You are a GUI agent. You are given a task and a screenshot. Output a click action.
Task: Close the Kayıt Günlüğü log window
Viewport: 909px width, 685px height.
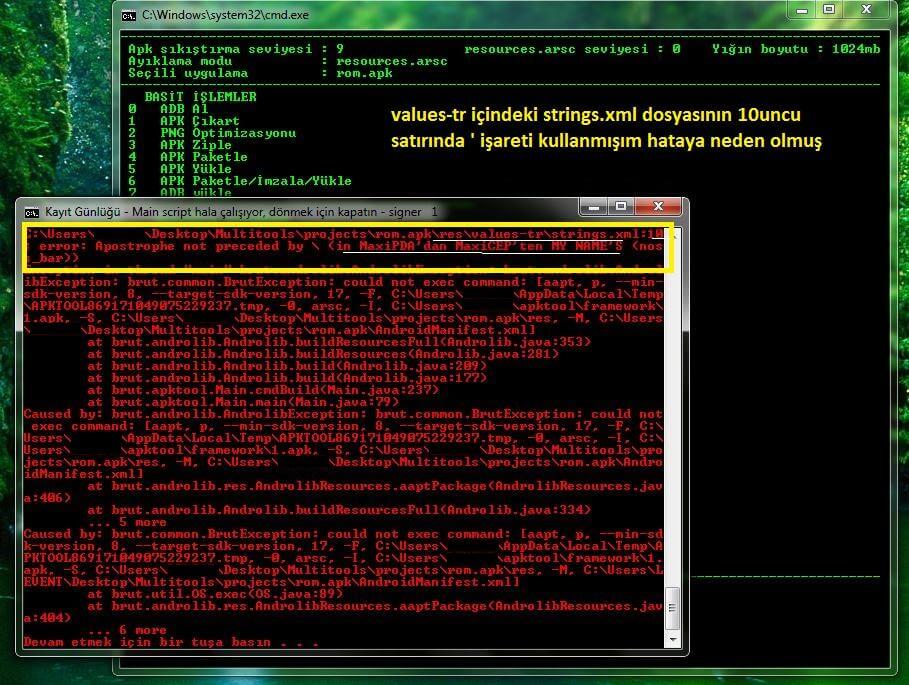(x=659, y=207)
